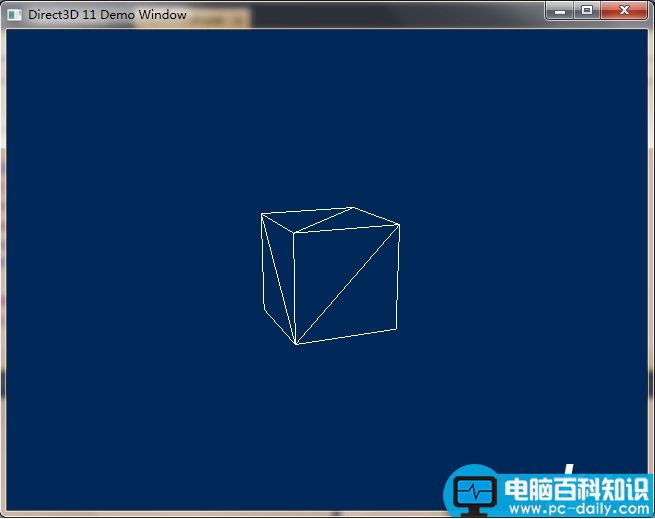This screenshot has width=655, height=519.
Task: Click the front top-left vertex of the cube
Action: [293, 235]
